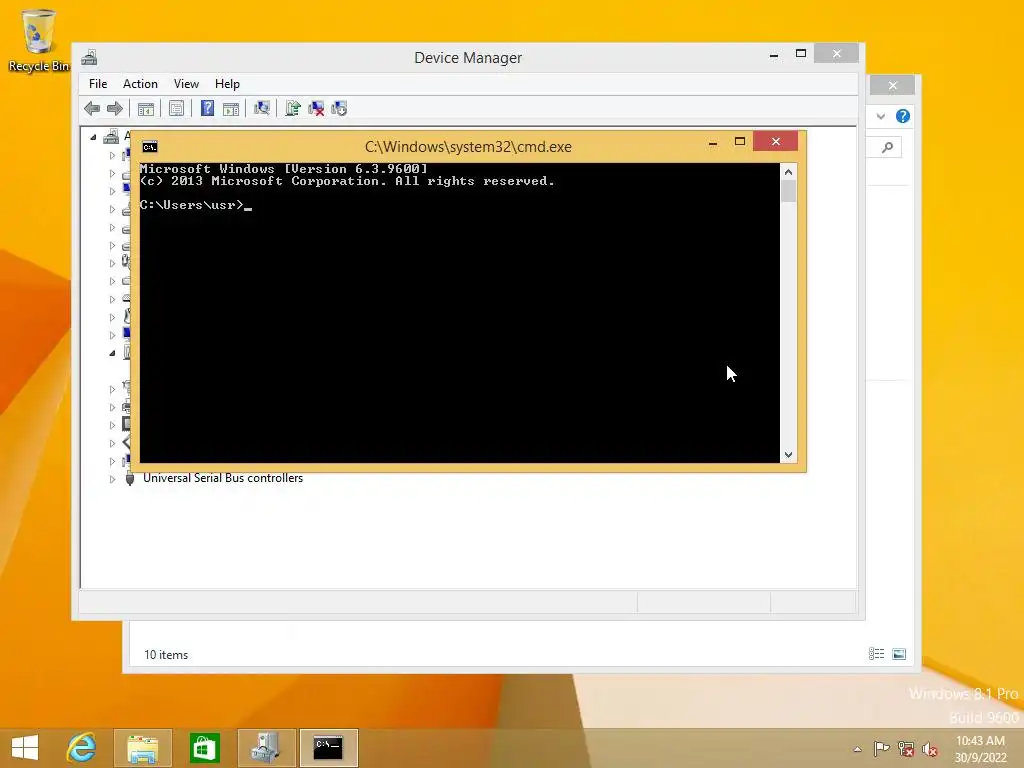
Task: Minimize the Device Manager window
Action: [x=774, y=54]
